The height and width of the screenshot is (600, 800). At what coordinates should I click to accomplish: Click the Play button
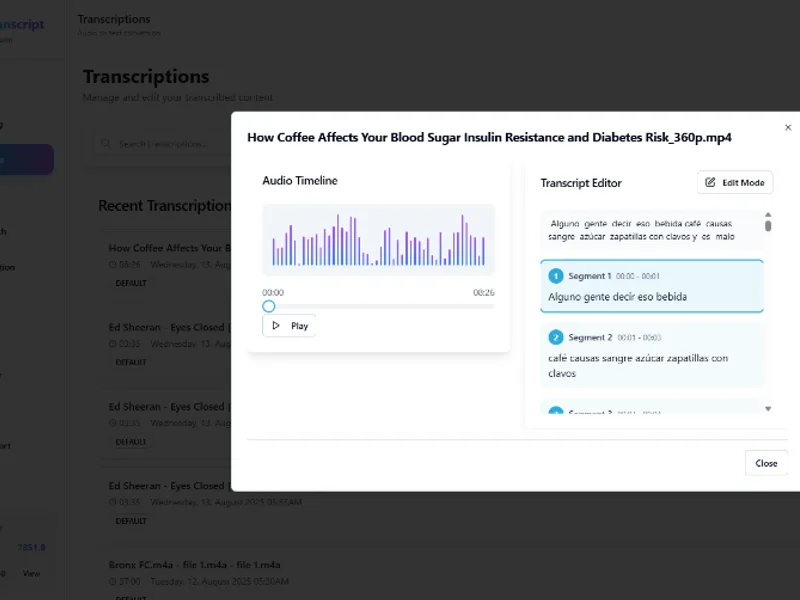[x=289, y=326]
